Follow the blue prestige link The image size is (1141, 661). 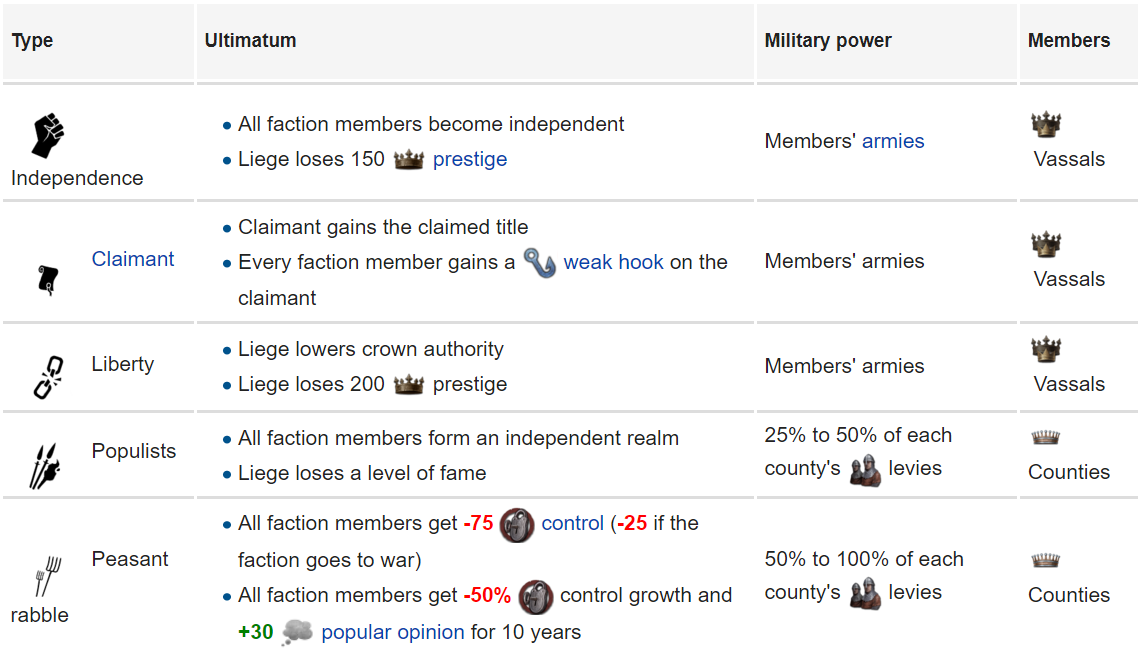coord(470,159)
